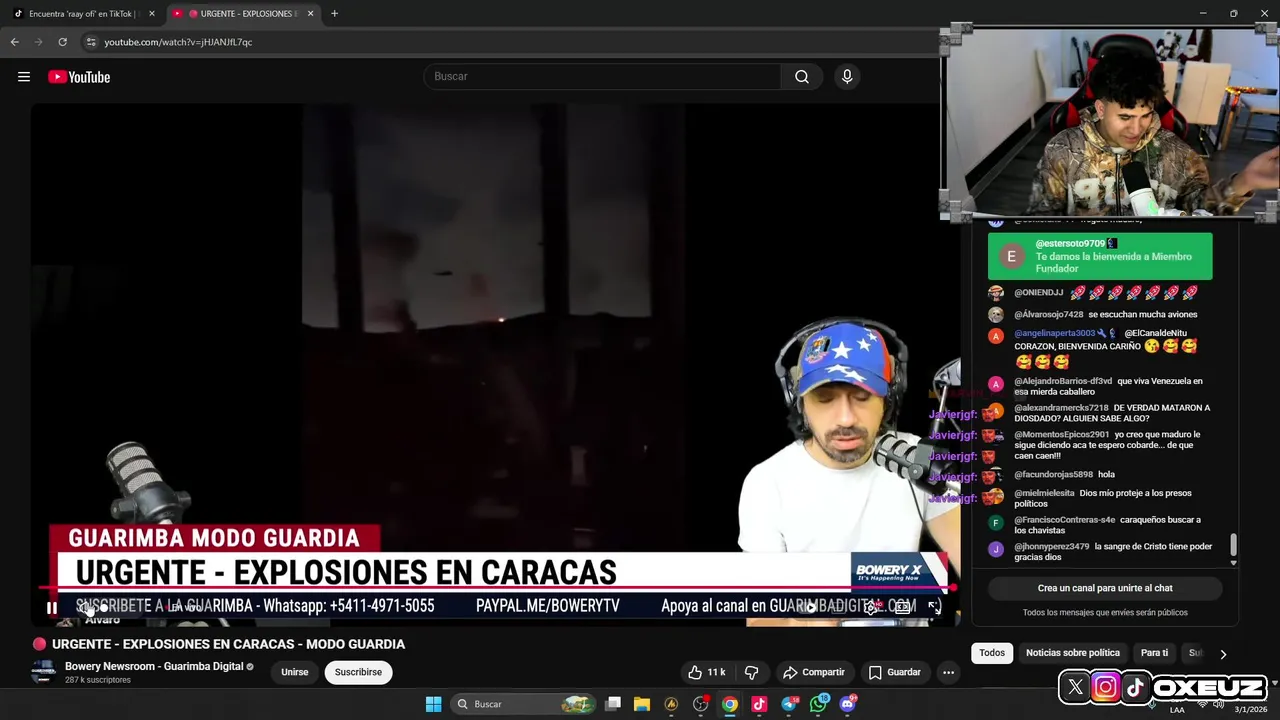Open the YouTube hamburger guide menu
Image resolution: width=1280 pixels, height=720 pixels.
[x=24, y=77]
